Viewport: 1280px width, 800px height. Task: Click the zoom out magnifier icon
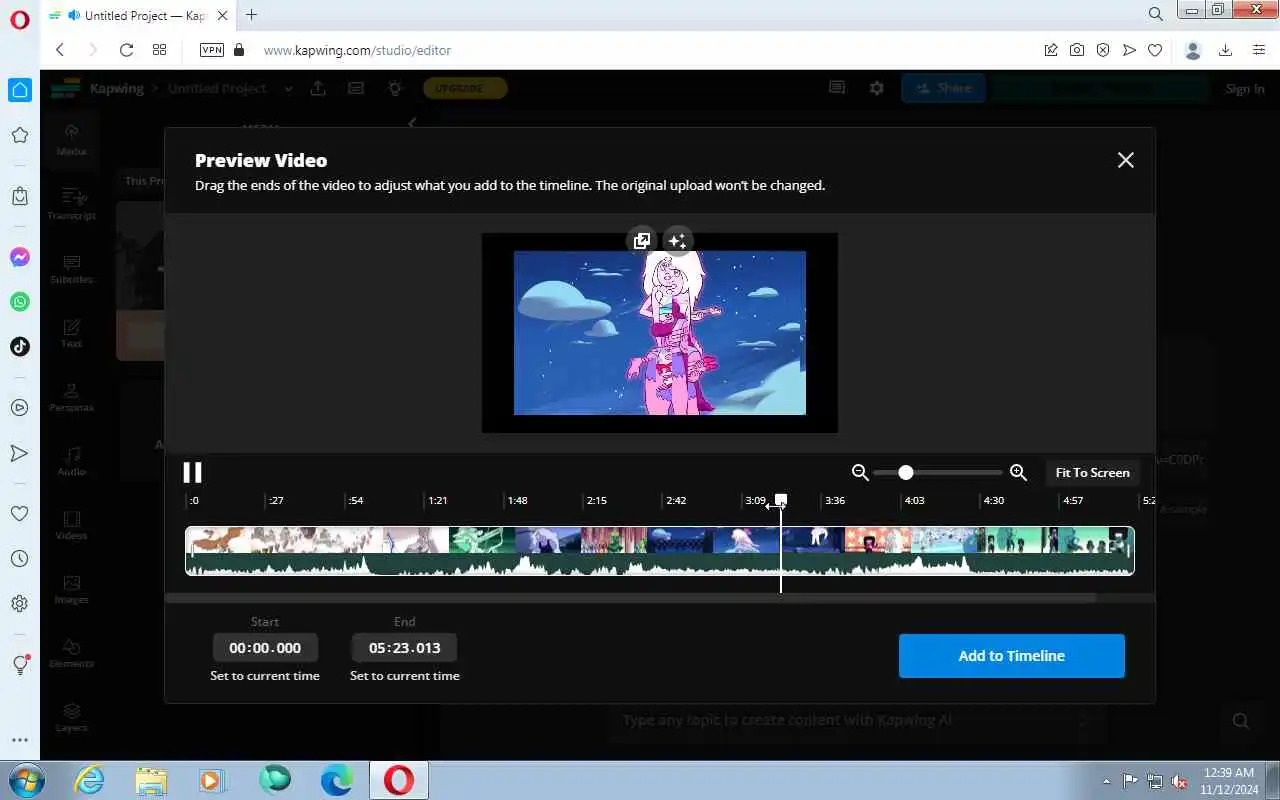click(859, 472)
